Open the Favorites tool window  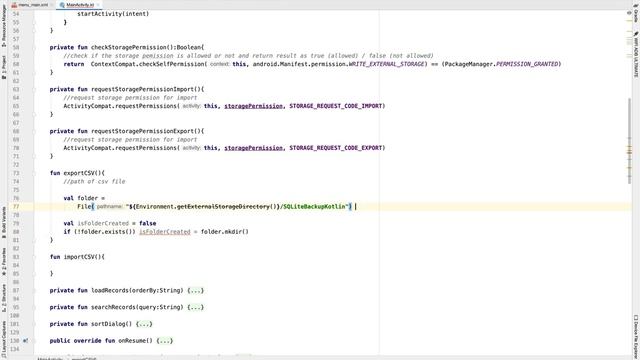[x=4, y=261]
